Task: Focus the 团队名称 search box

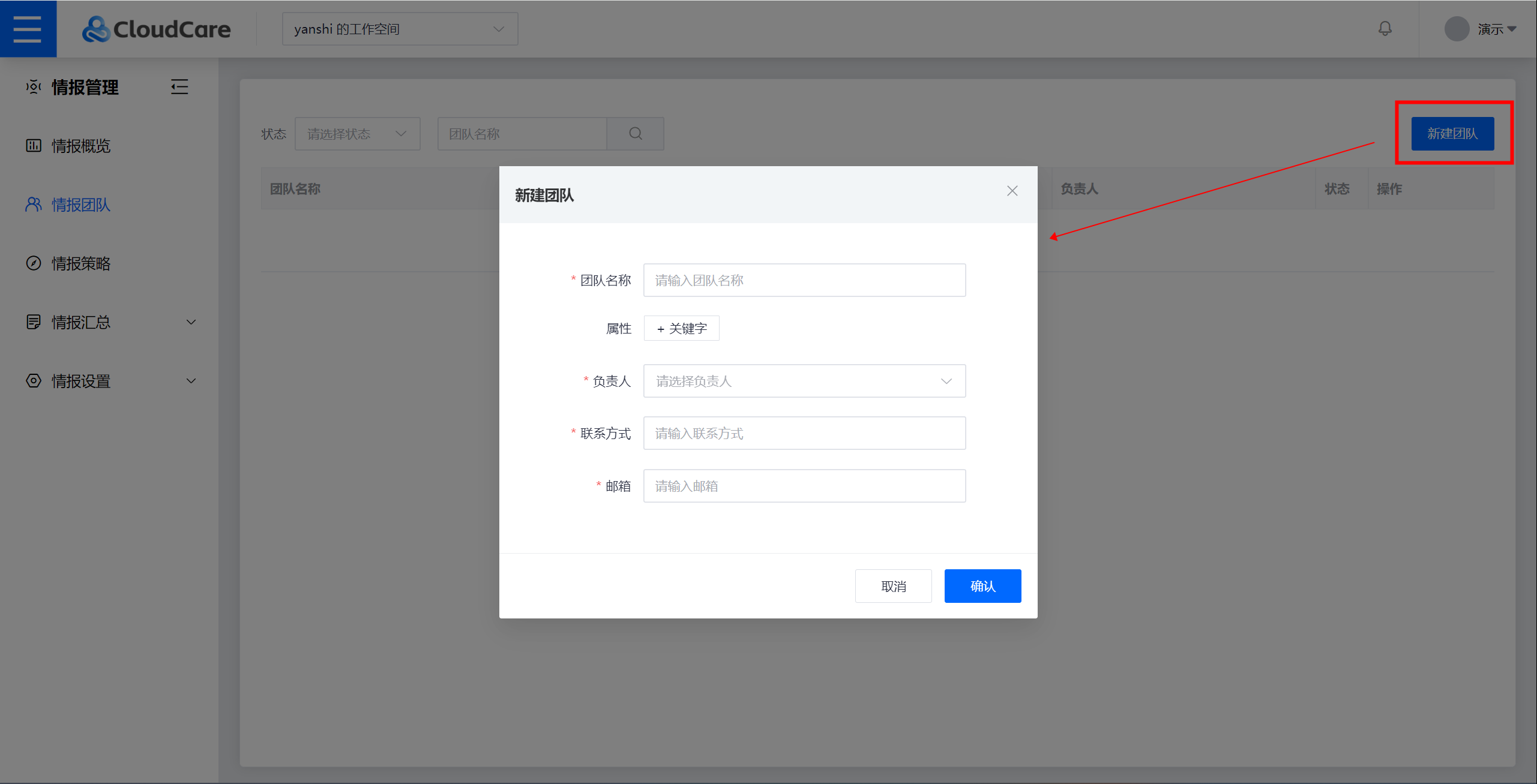Action: [x=522, y=134]
